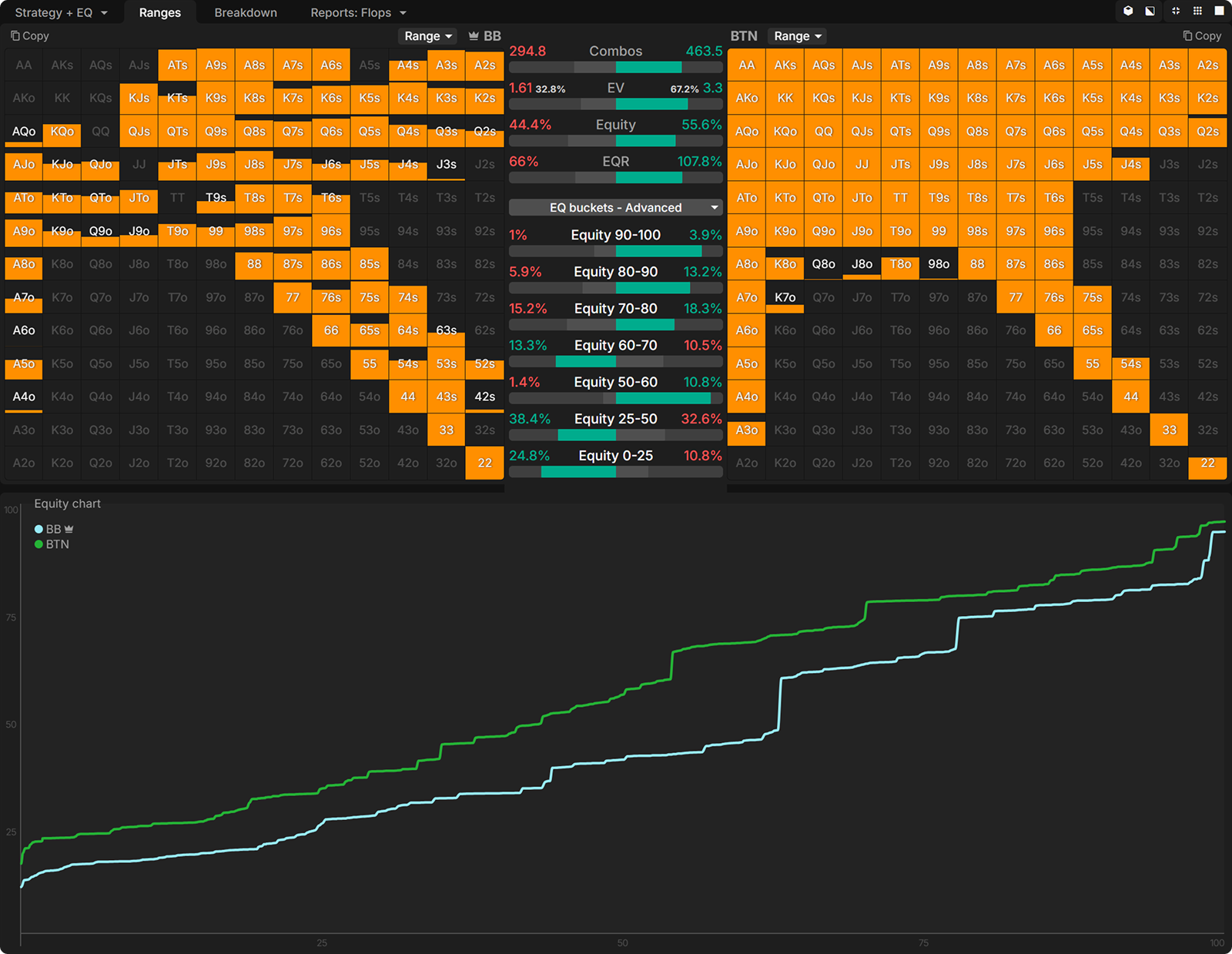Click the collapse arrows icon in top toolbar
Viewport: 1232px width, 954px height.
[x=1175, y=11]
